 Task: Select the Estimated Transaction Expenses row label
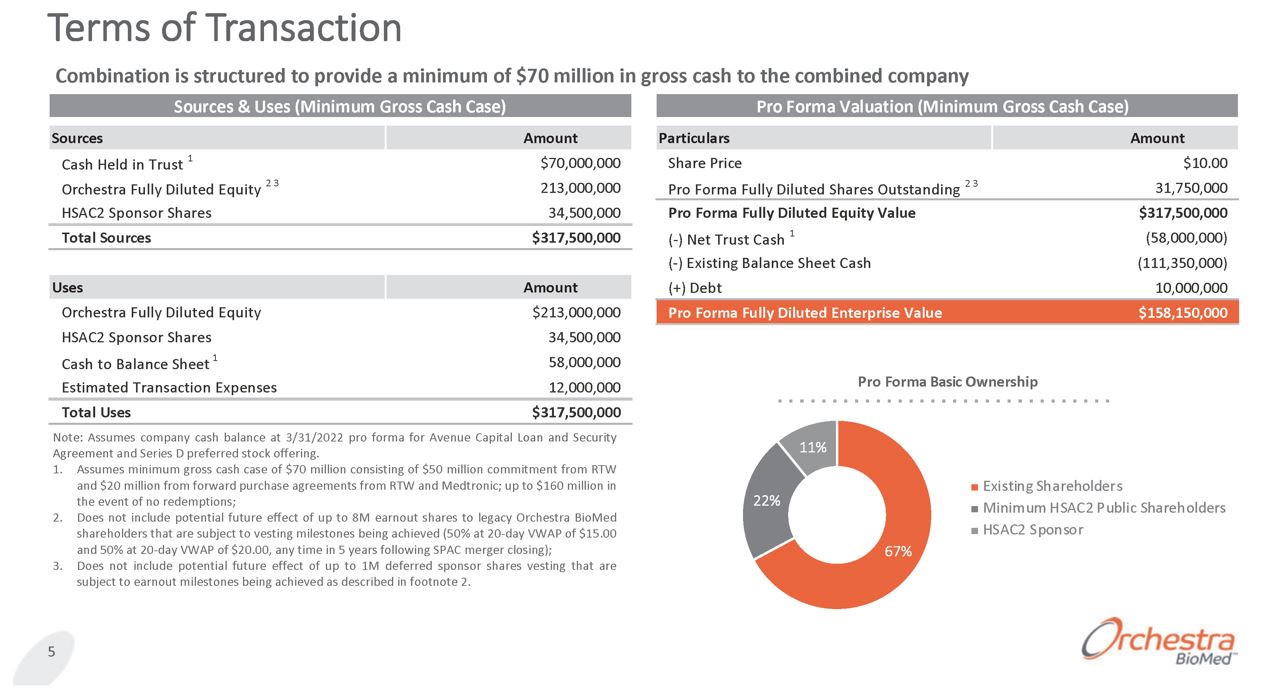click(169, 387)
